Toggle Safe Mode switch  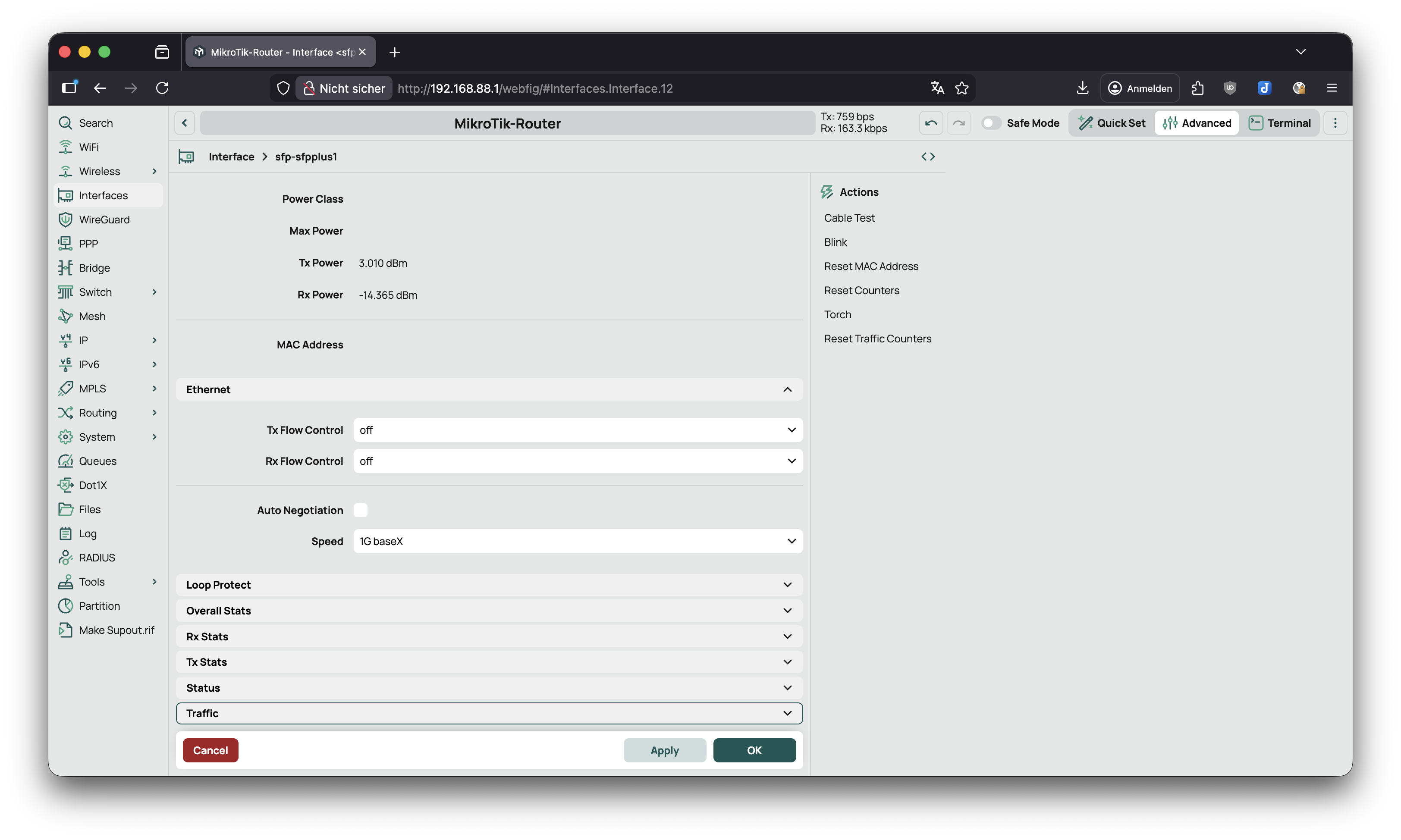pos(991,123)
